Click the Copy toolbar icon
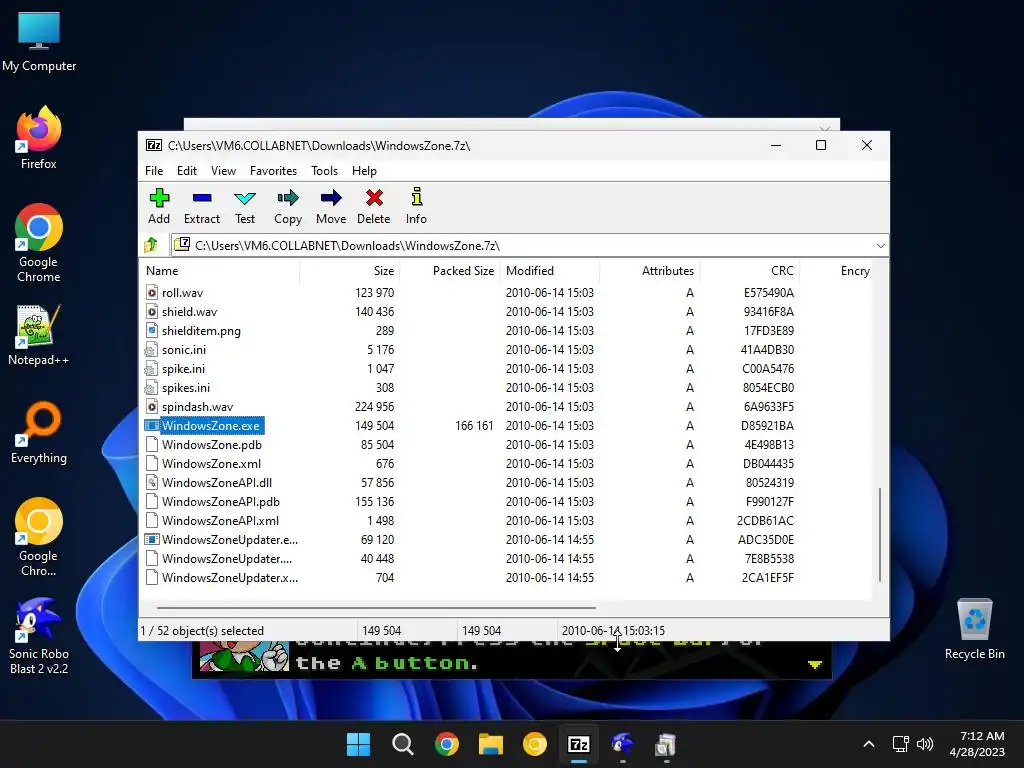Screen dimensions: 1024x768 coord(288,206)
